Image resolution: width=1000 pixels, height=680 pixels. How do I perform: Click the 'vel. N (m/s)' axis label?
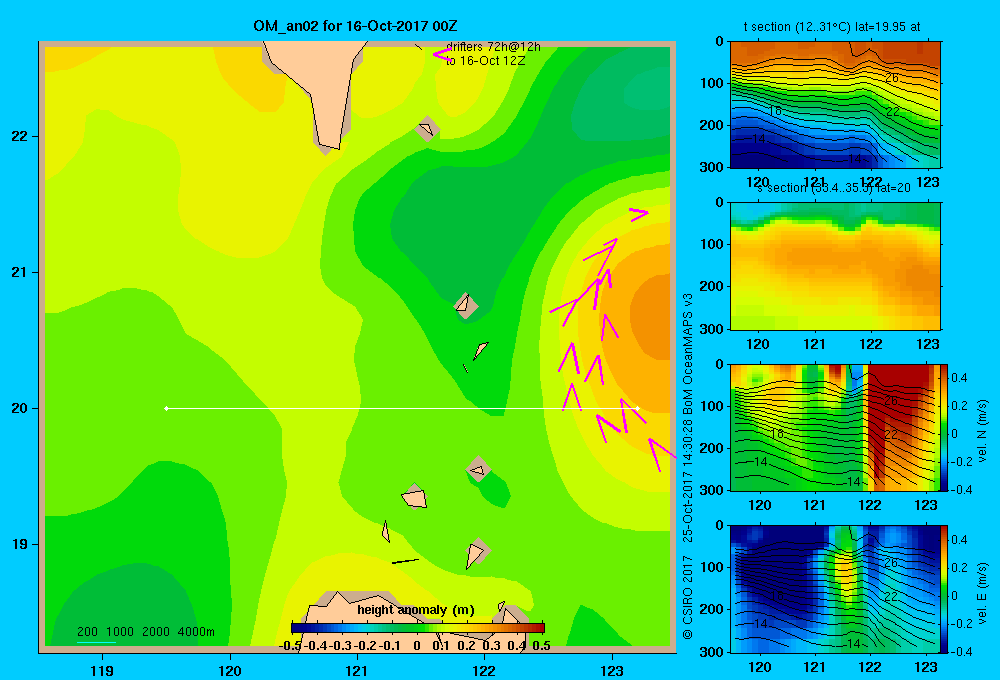983,431
